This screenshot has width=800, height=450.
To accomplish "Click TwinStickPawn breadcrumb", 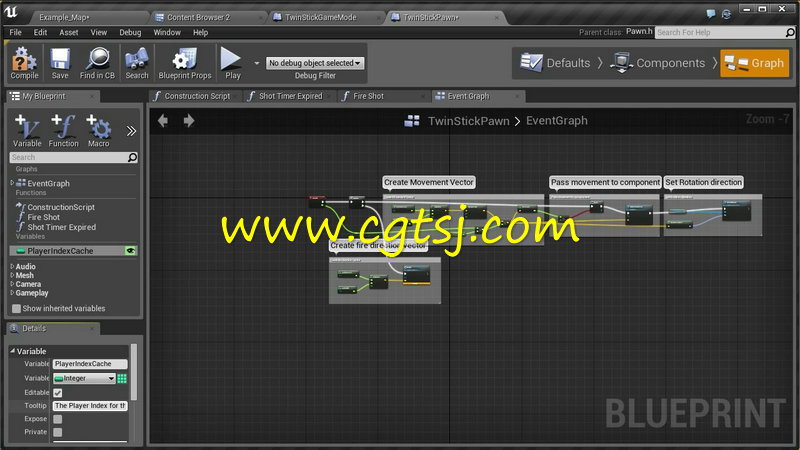I will (468, 121).
